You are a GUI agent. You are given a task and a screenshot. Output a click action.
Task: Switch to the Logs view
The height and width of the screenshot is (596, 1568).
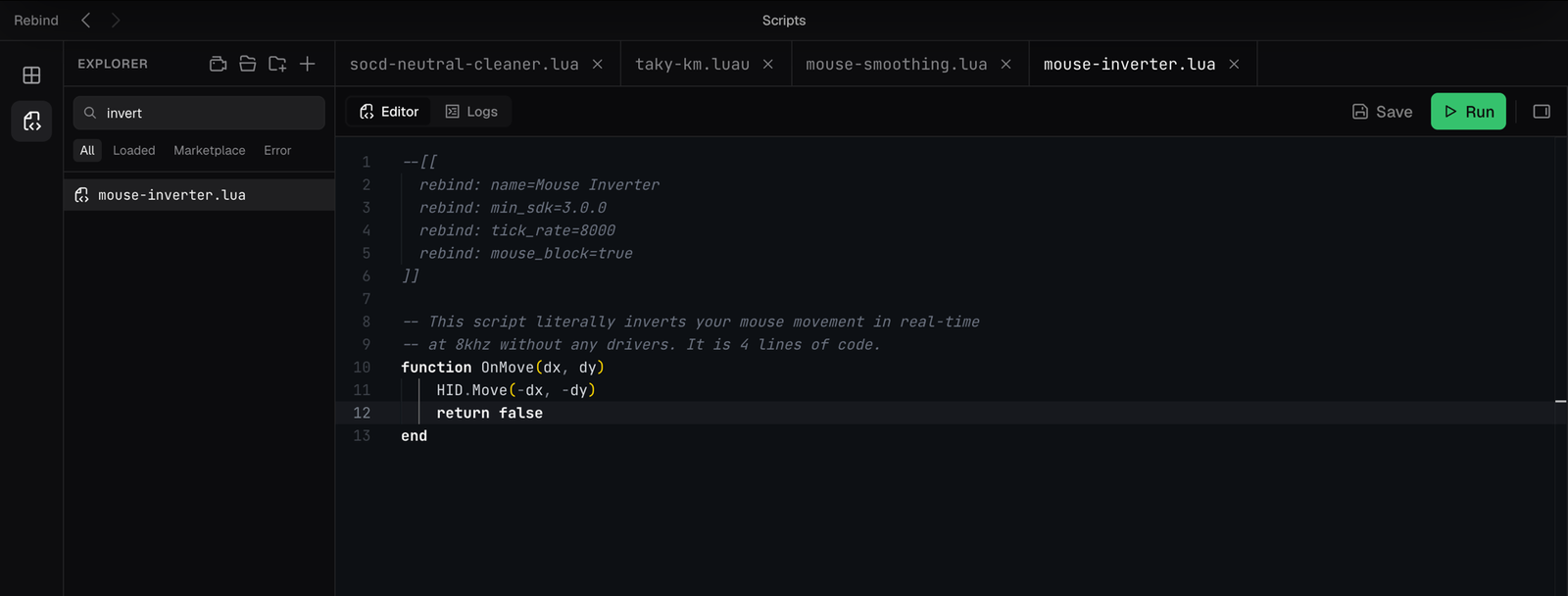click(x=471, y=112)
